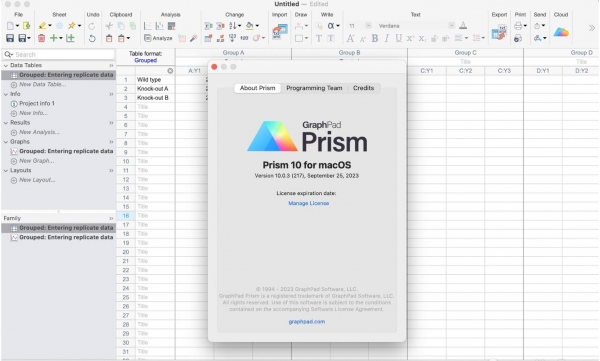Click row number 16 header
Image resolution: width=600 pixels, height=361 pixels.
[126, 216]
